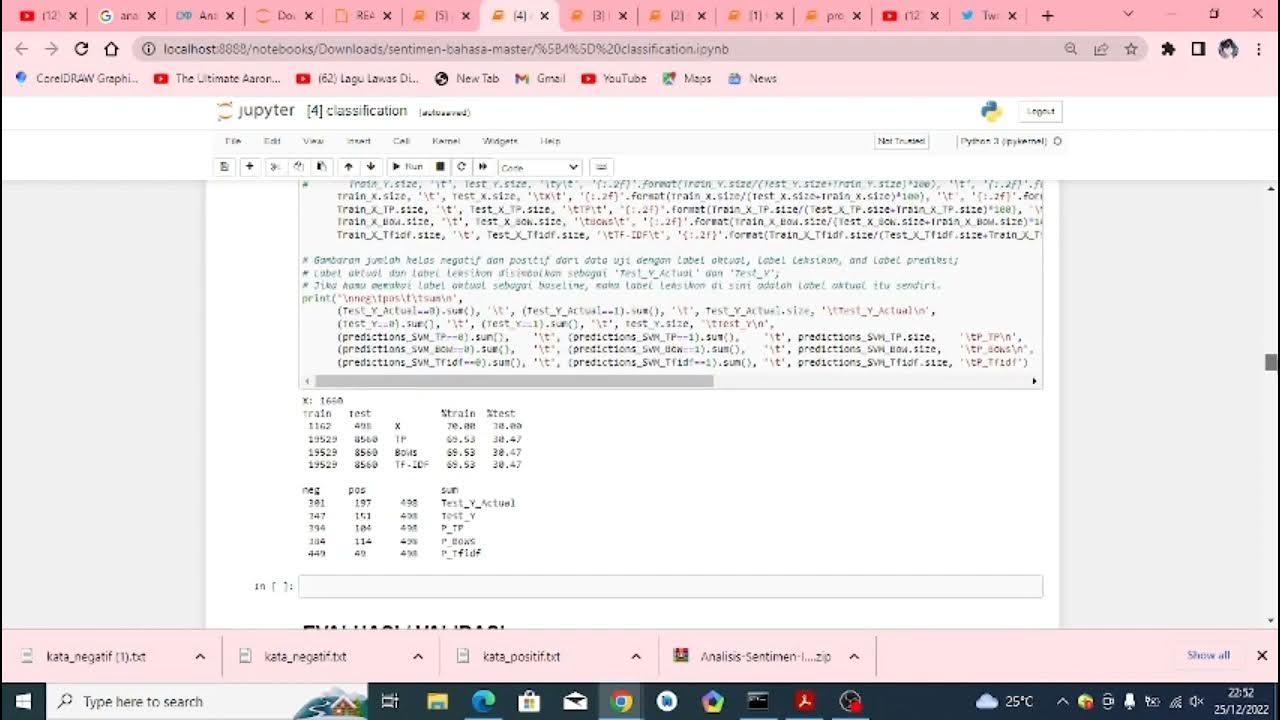Open the File menu in Jupyter
Viewport: 1280px width, 720px height.
click(233, 141)
